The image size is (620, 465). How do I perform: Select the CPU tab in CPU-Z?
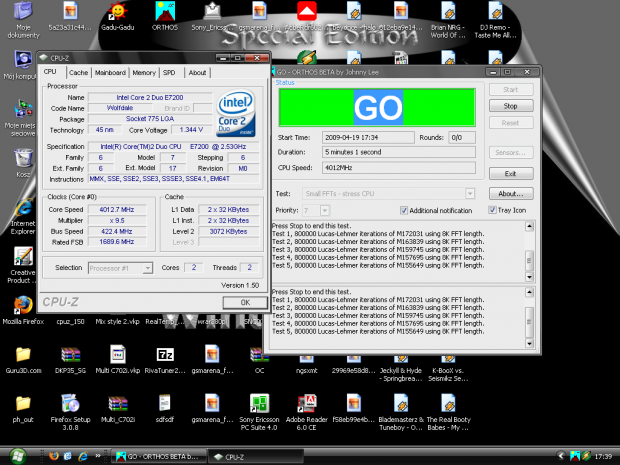[x=50, y=72]
